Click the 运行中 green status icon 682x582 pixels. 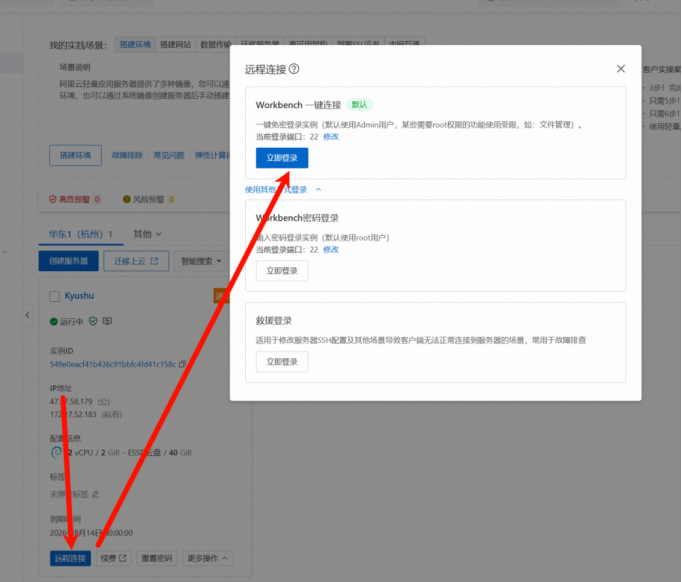(53, 321)
